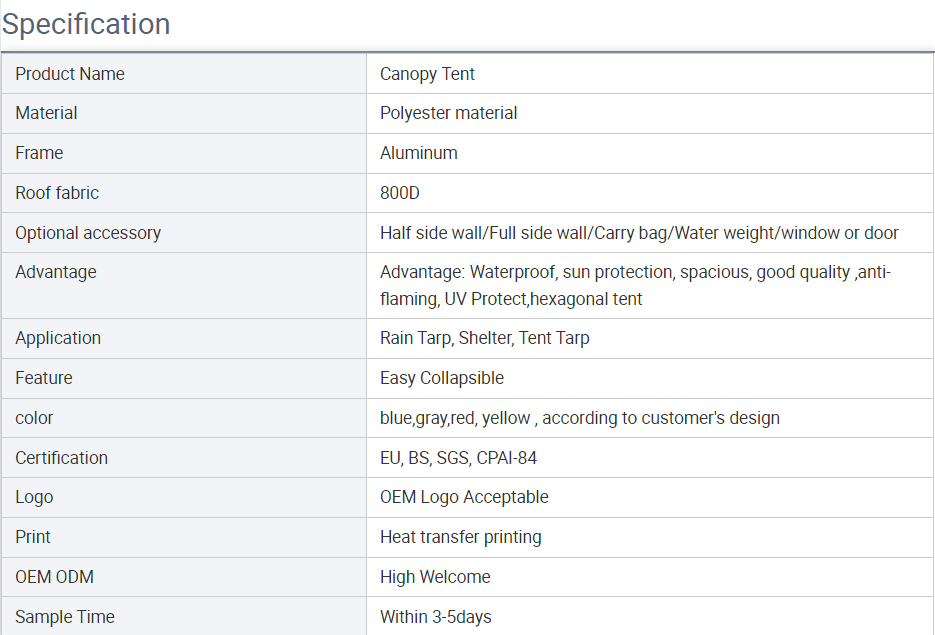Select the 800D value
Image resolution: width=935 pixels, height=635 pixels.
click(x=401, y=193)
